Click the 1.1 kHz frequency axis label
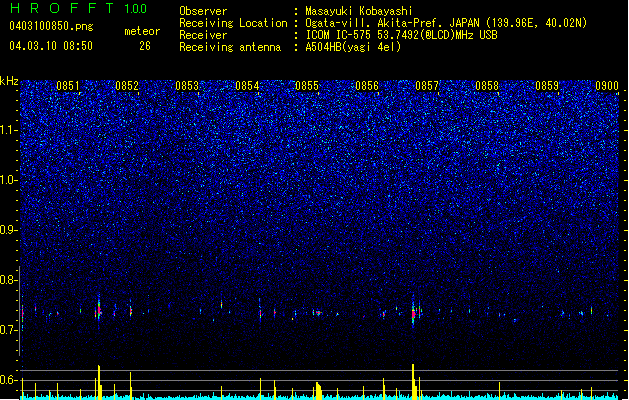 click(9, 130)
